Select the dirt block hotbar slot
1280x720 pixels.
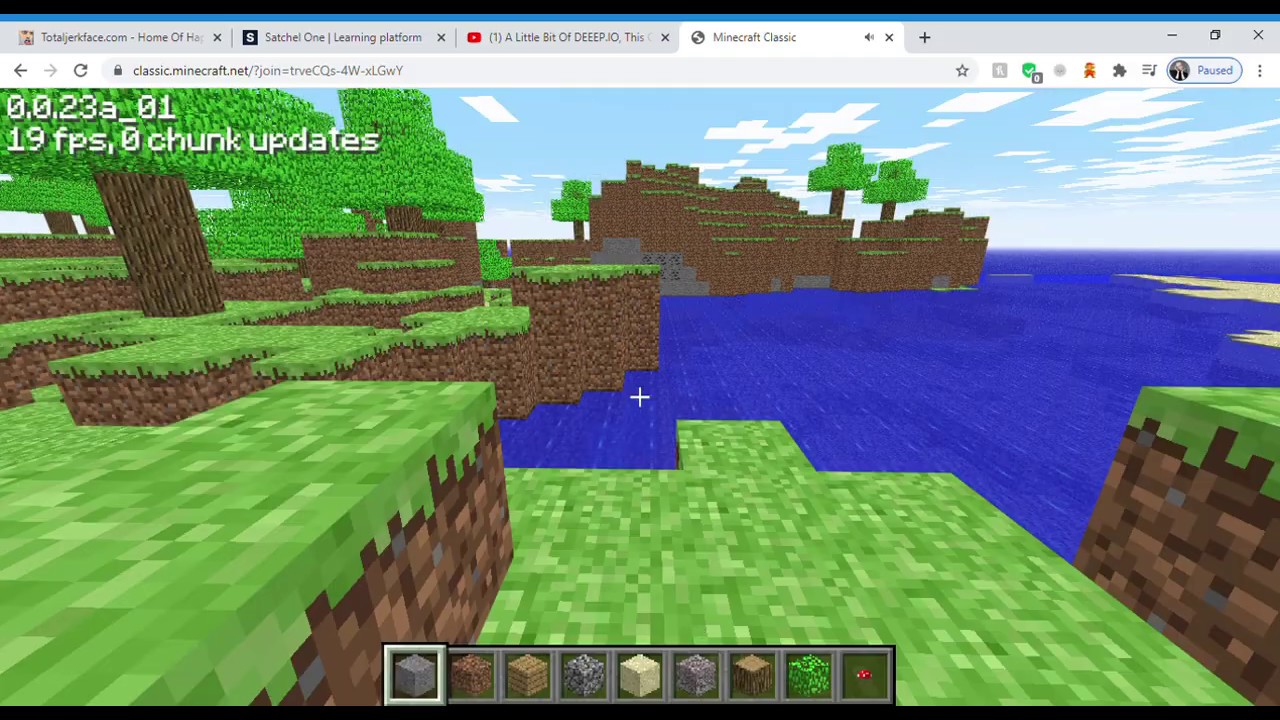tap(471, 676)
